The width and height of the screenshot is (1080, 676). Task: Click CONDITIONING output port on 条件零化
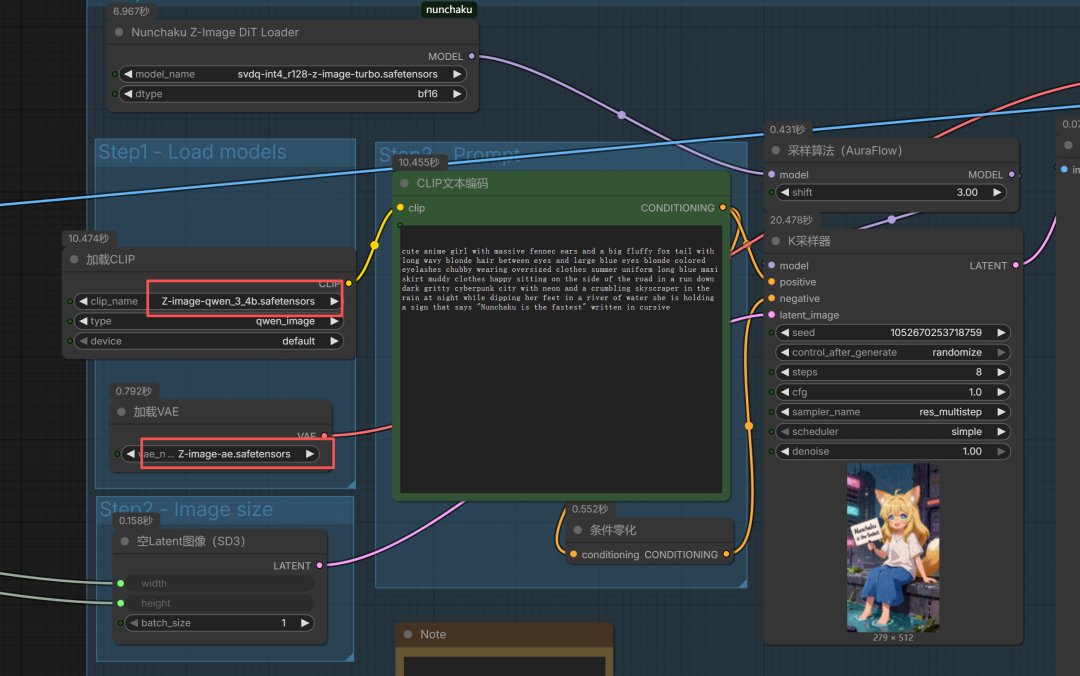727,555
